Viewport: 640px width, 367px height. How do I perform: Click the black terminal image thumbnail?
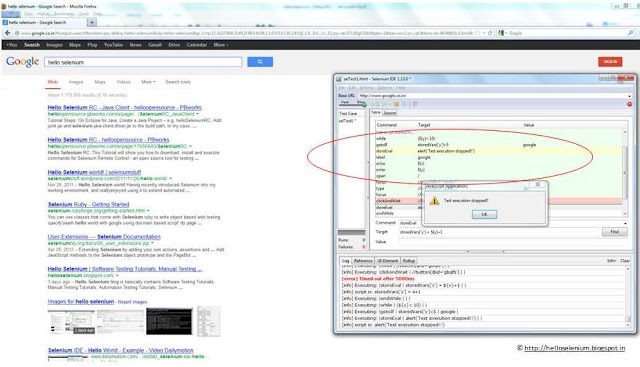[x=169, y=322]
